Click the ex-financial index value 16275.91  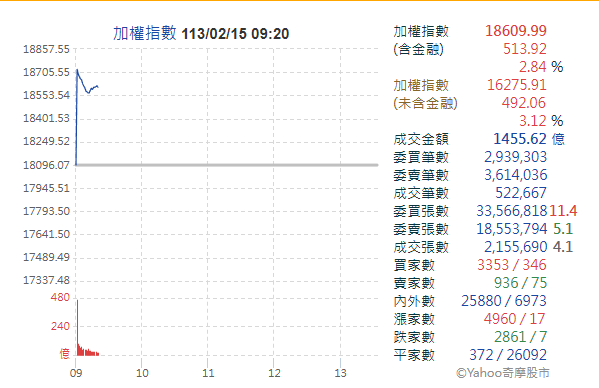point(517,85)
